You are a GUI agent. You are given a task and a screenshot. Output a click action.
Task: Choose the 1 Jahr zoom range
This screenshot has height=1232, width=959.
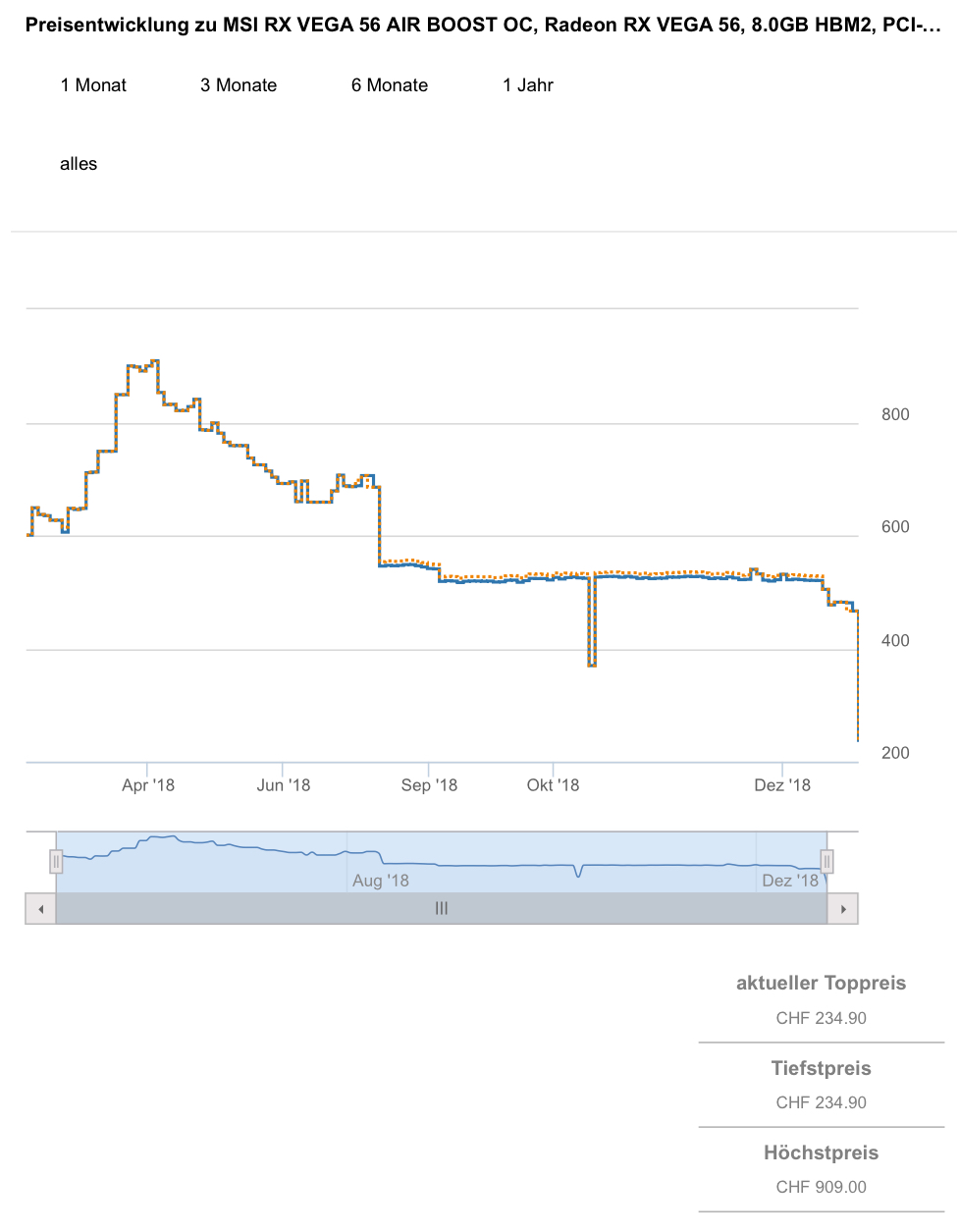[528, 85]
